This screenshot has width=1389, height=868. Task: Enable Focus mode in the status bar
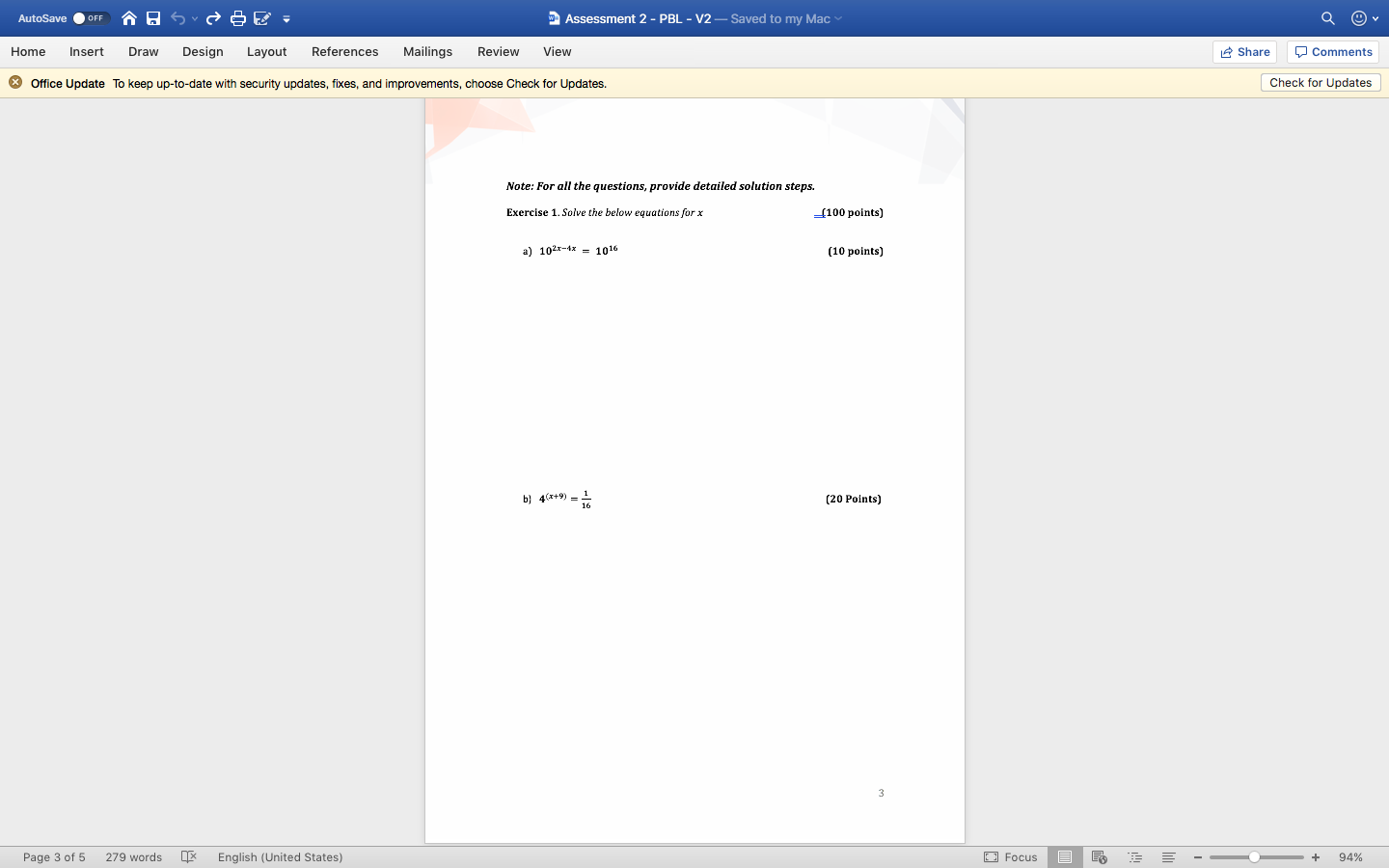coord(1011,856)
